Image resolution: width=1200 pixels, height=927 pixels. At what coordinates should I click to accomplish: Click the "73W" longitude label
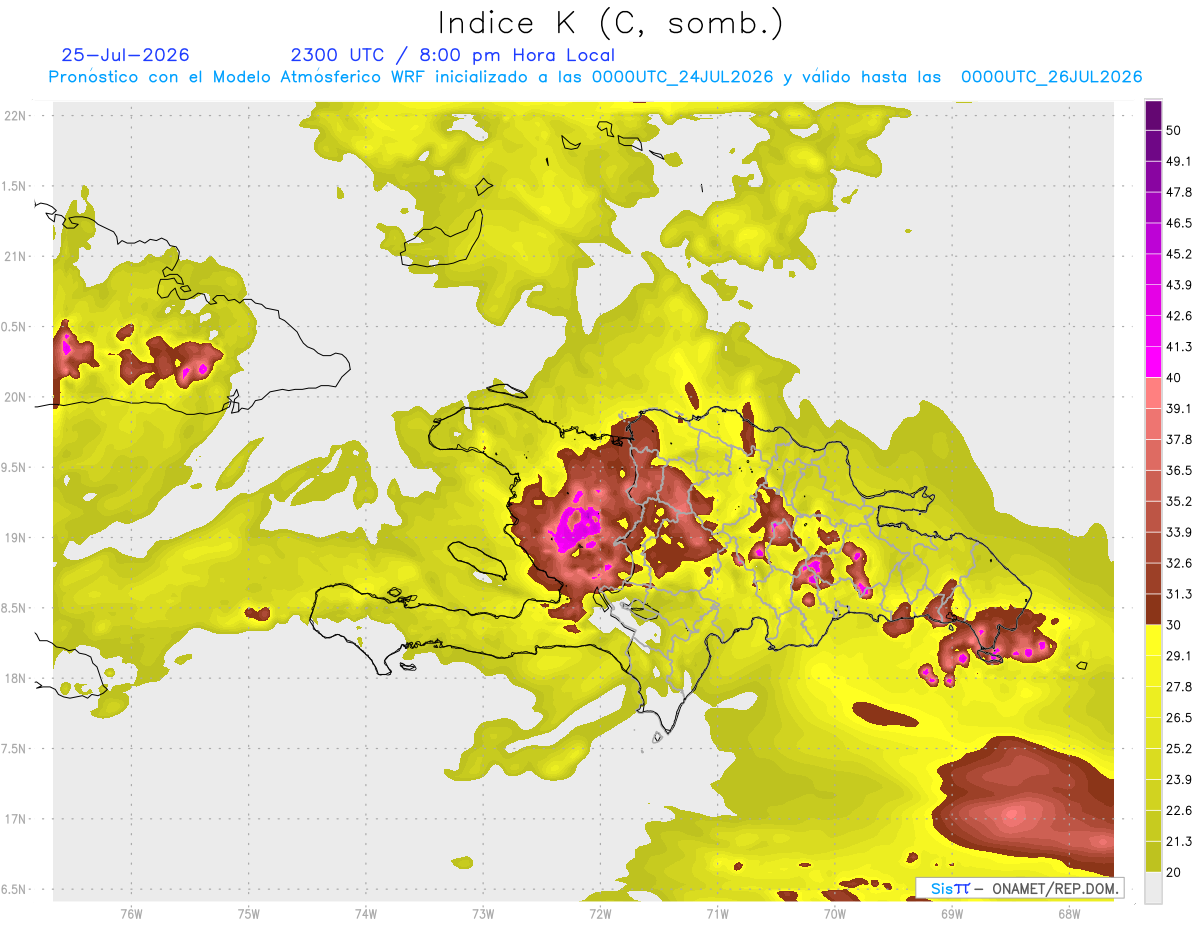coord(483,913)
